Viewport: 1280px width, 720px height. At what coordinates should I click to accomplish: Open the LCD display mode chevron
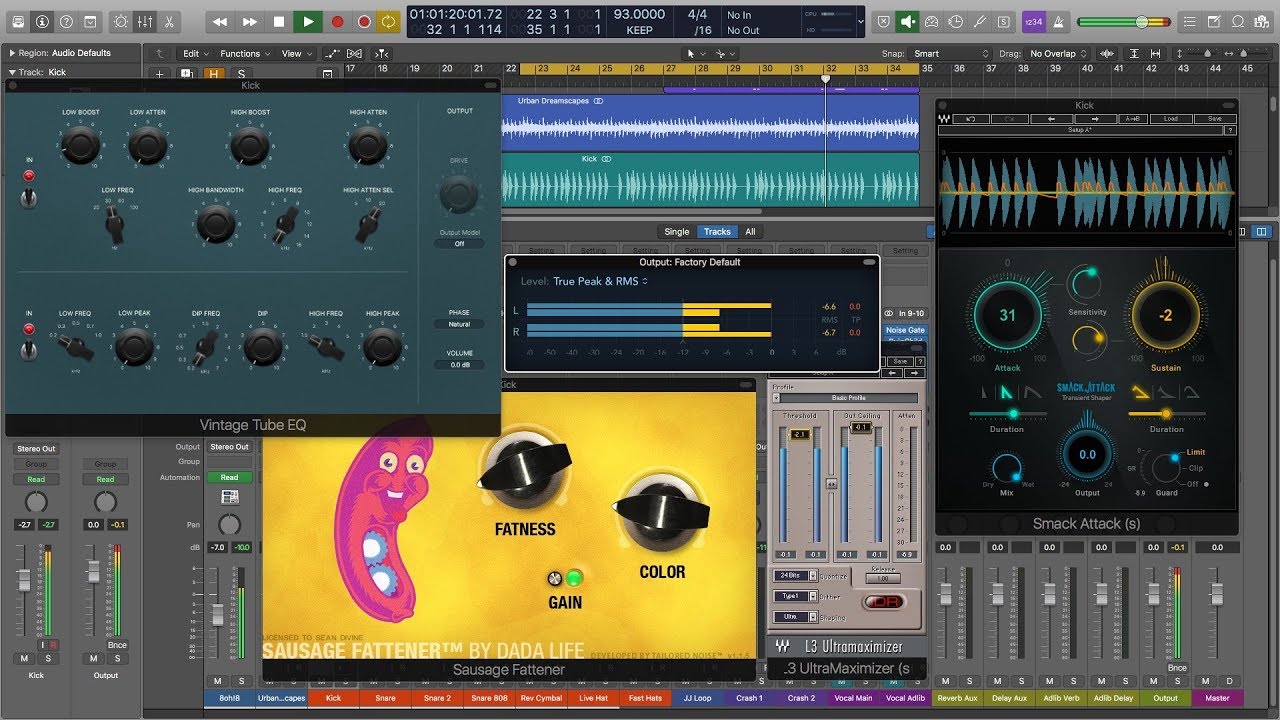tap(861, 21)
